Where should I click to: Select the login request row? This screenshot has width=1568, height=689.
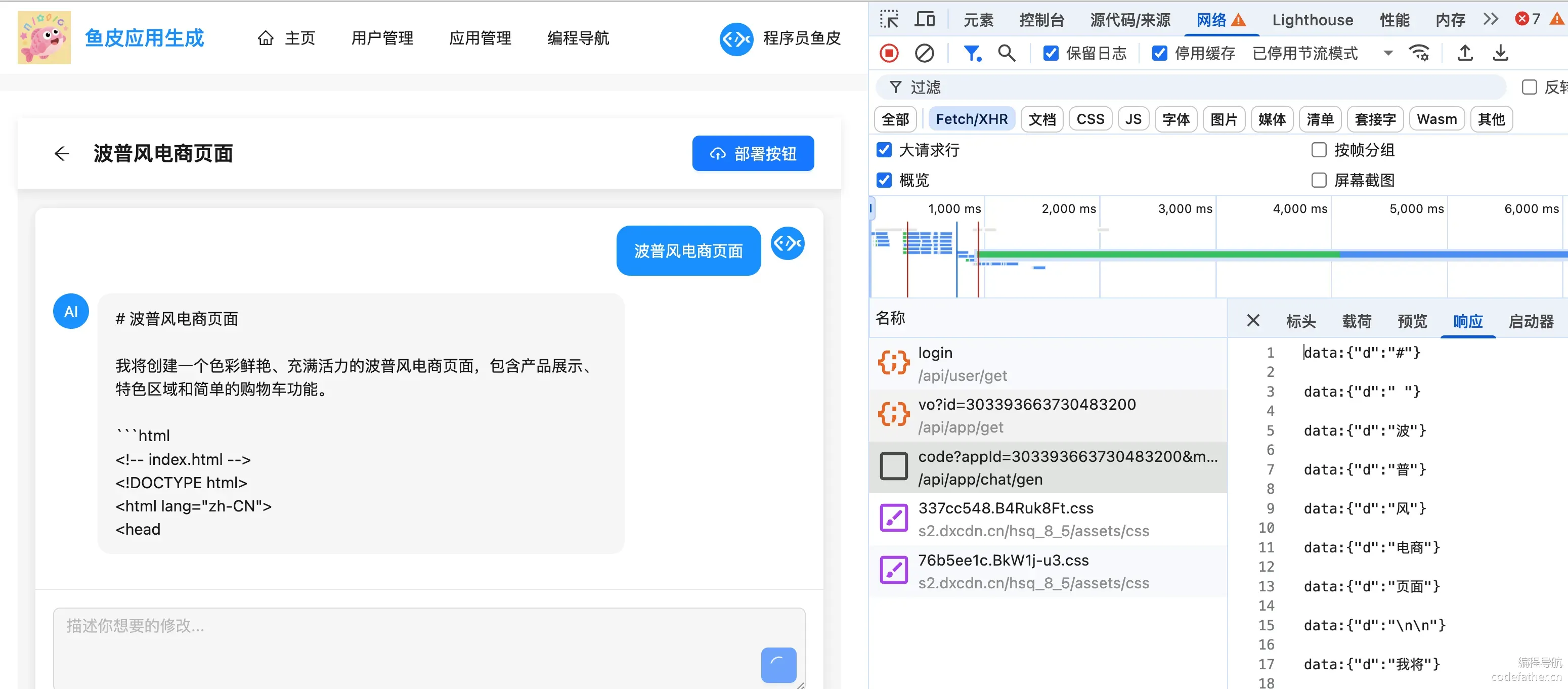[x=1048, y=364]
